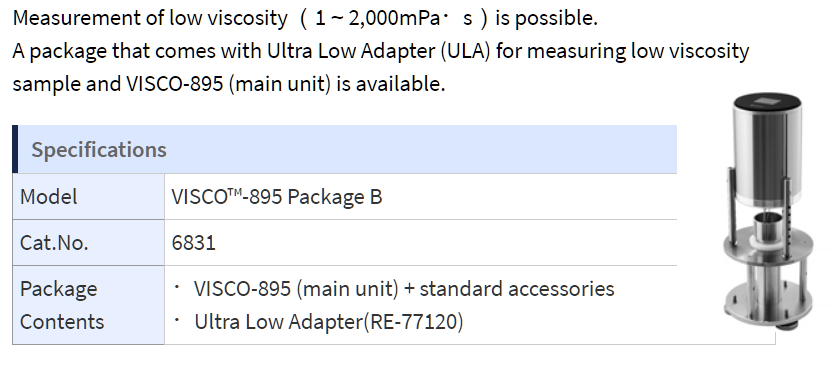Select the Cat.No. row label
Viewport: 837px width, 383px height.
54,243
